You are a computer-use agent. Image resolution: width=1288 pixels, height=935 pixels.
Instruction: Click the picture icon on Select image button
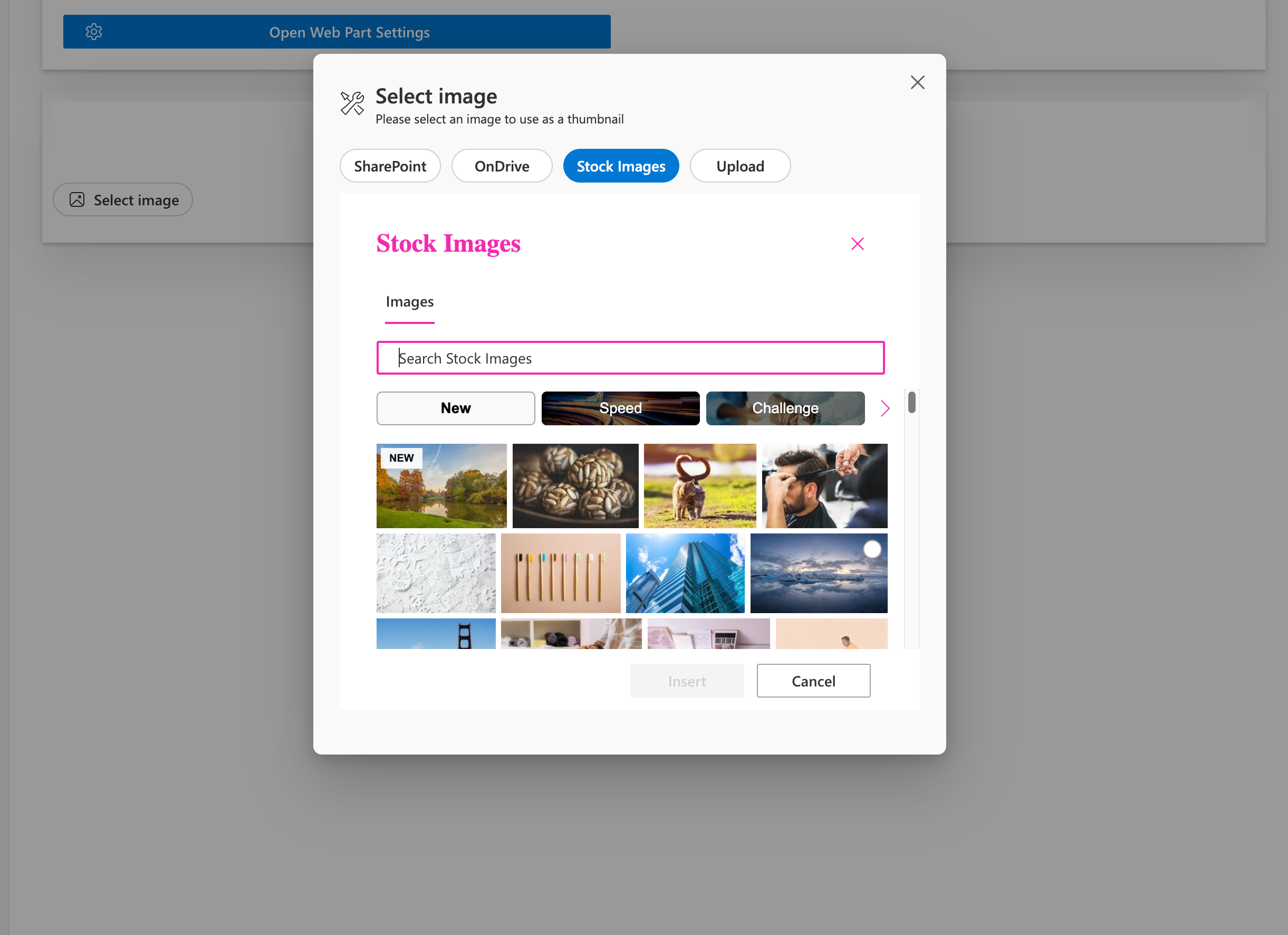coord(77,200)
